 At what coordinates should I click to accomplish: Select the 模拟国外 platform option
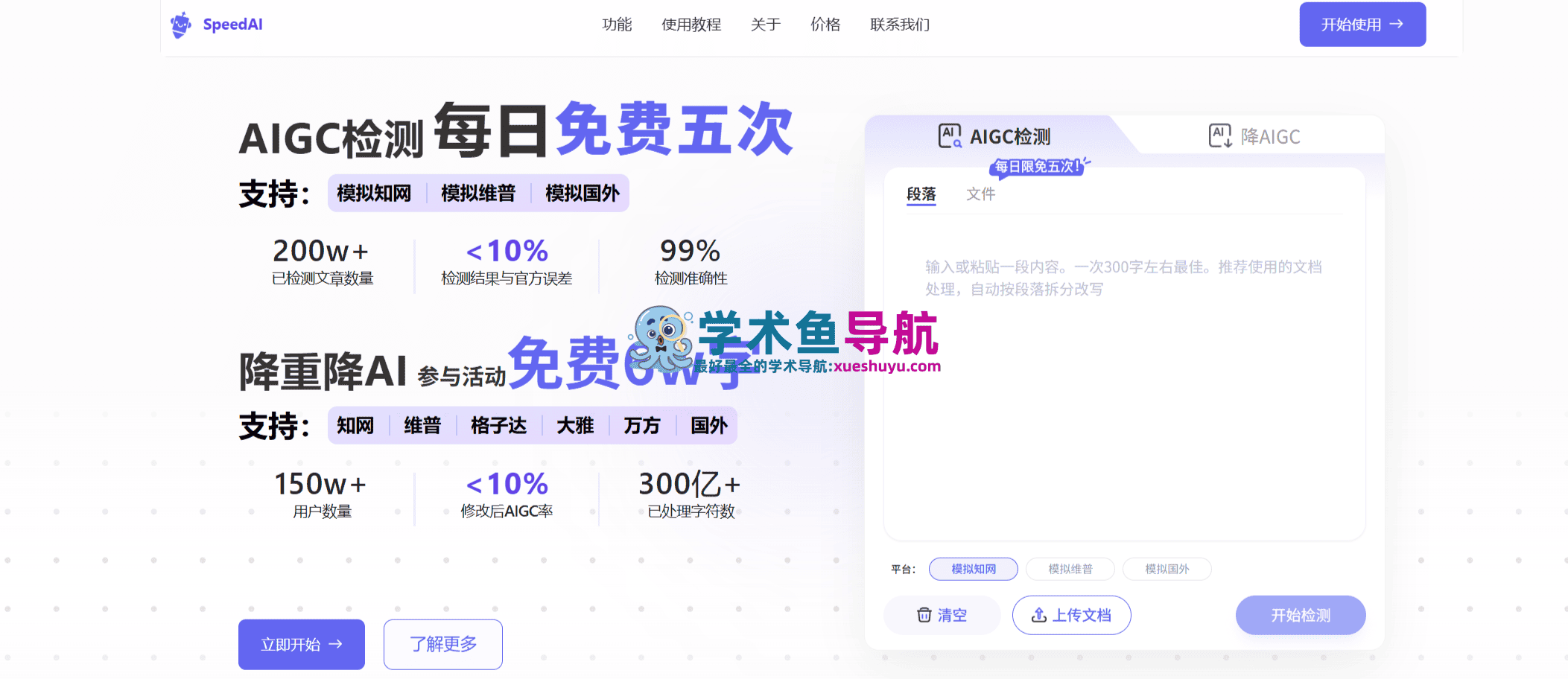(1167, 569)
